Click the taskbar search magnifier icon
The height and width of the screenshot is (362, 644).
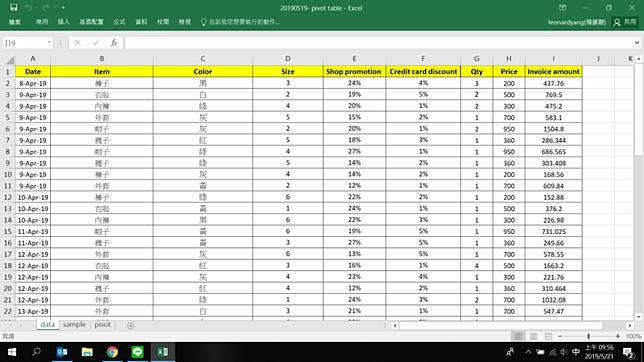click(x=37, y=352)
